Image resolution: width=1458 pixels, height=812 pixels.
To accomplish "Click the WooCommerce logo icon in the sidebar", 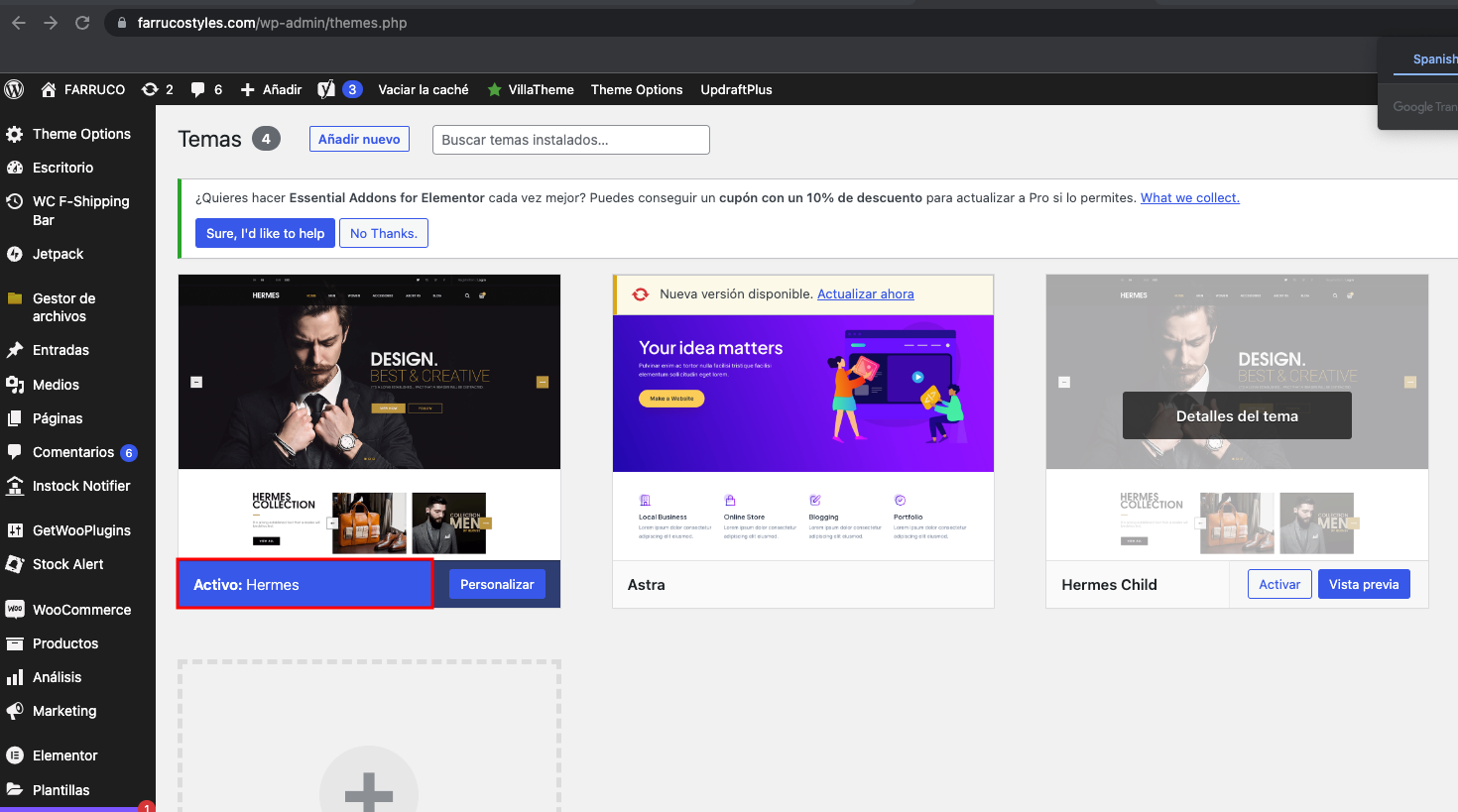I will pyautogui.click(x=15, y=610).
